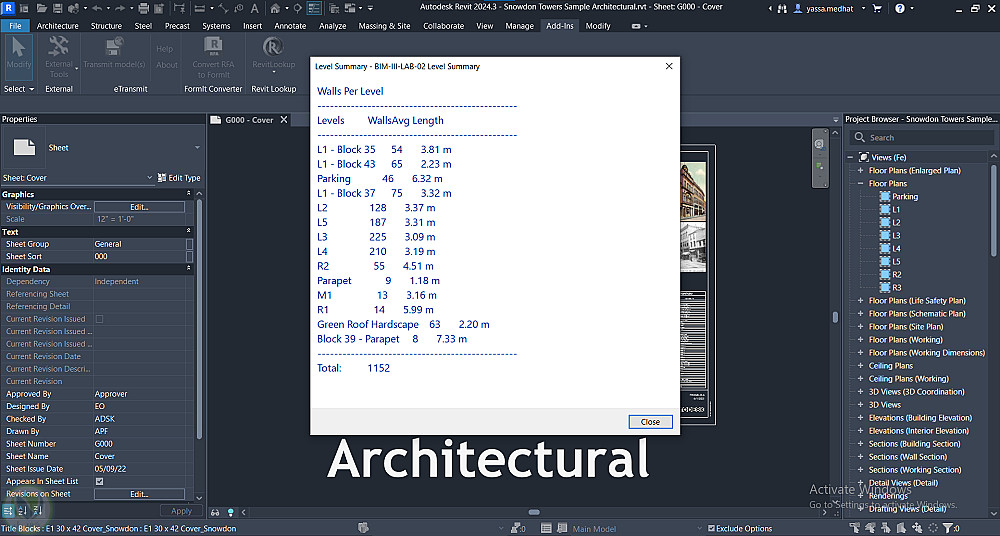
Task: Click the Properties panel vertical scrollbar
Action: point(199,319)
